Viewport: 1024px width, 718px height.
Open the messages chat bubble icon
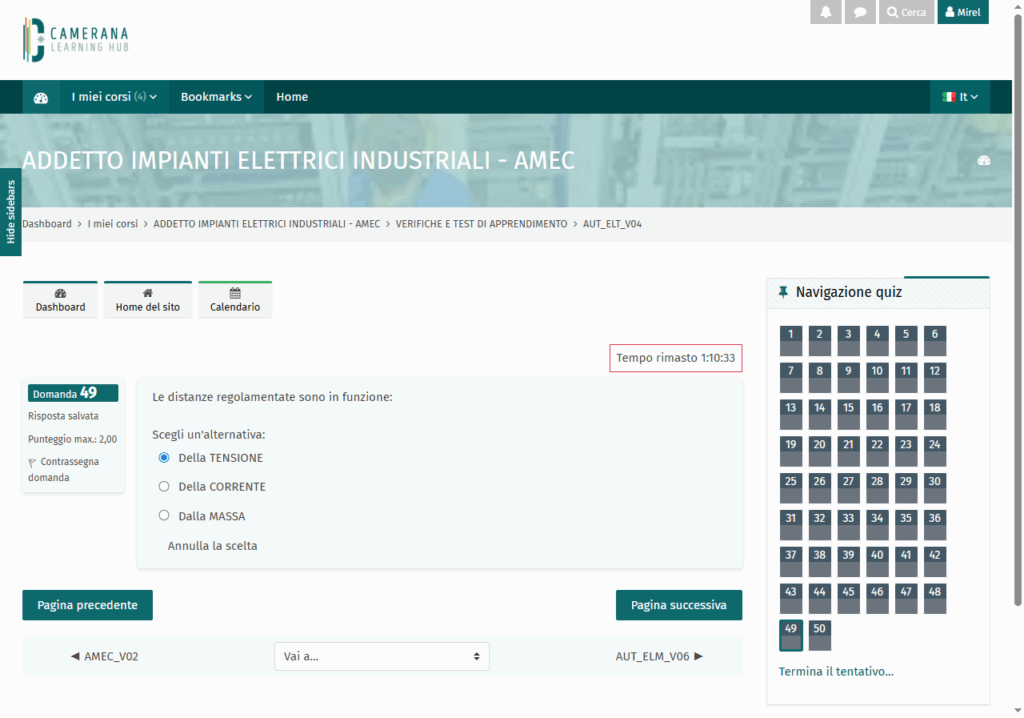[x=859, y=13]
